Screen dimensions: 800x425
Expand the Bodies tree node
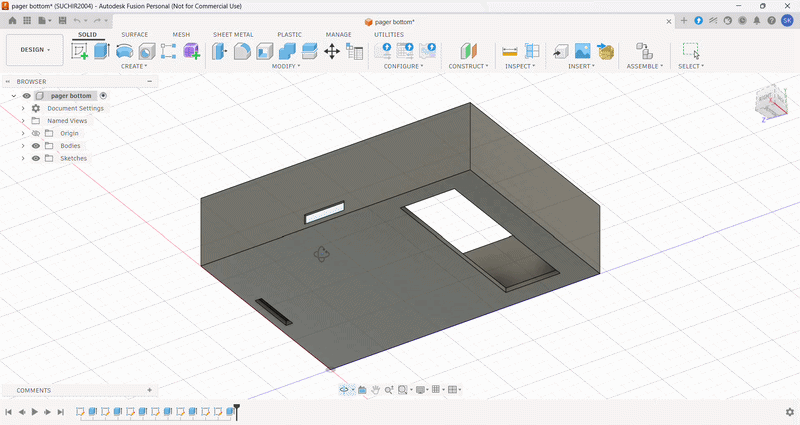pyautogui.click(x=23, y=146)
